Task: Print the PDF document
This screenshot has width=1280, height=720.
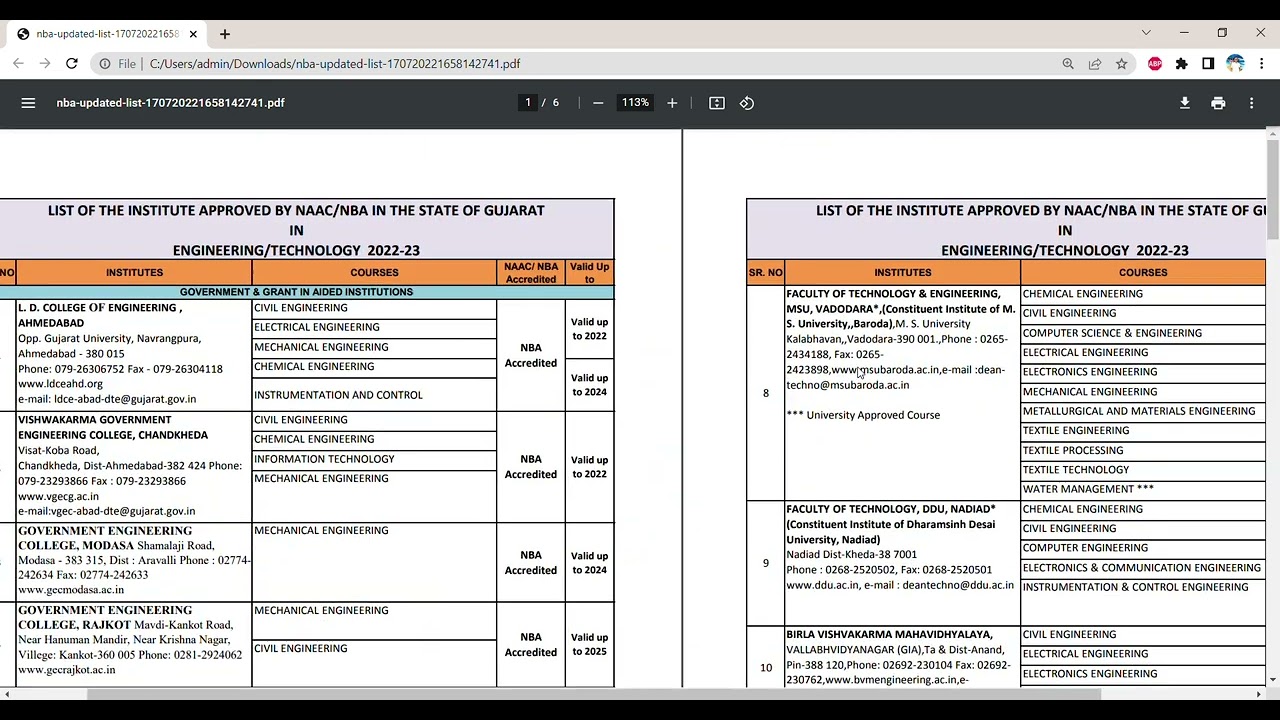Action: tap(1218, 103)
